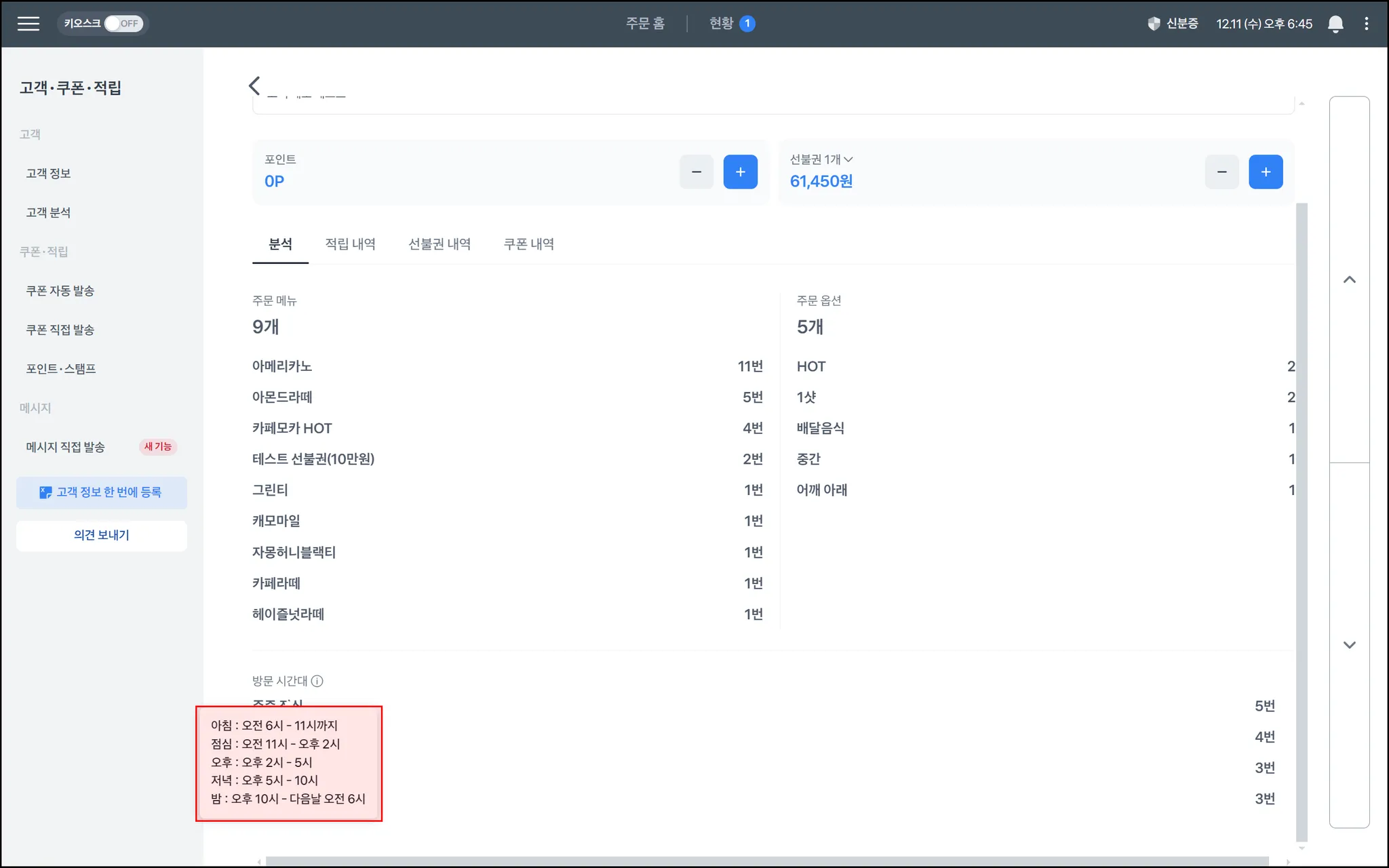Image resolution: width=1389 pixels, height=868 pixels.
Task: Click the up chevron on the right panel
Action: point(1349,279)
